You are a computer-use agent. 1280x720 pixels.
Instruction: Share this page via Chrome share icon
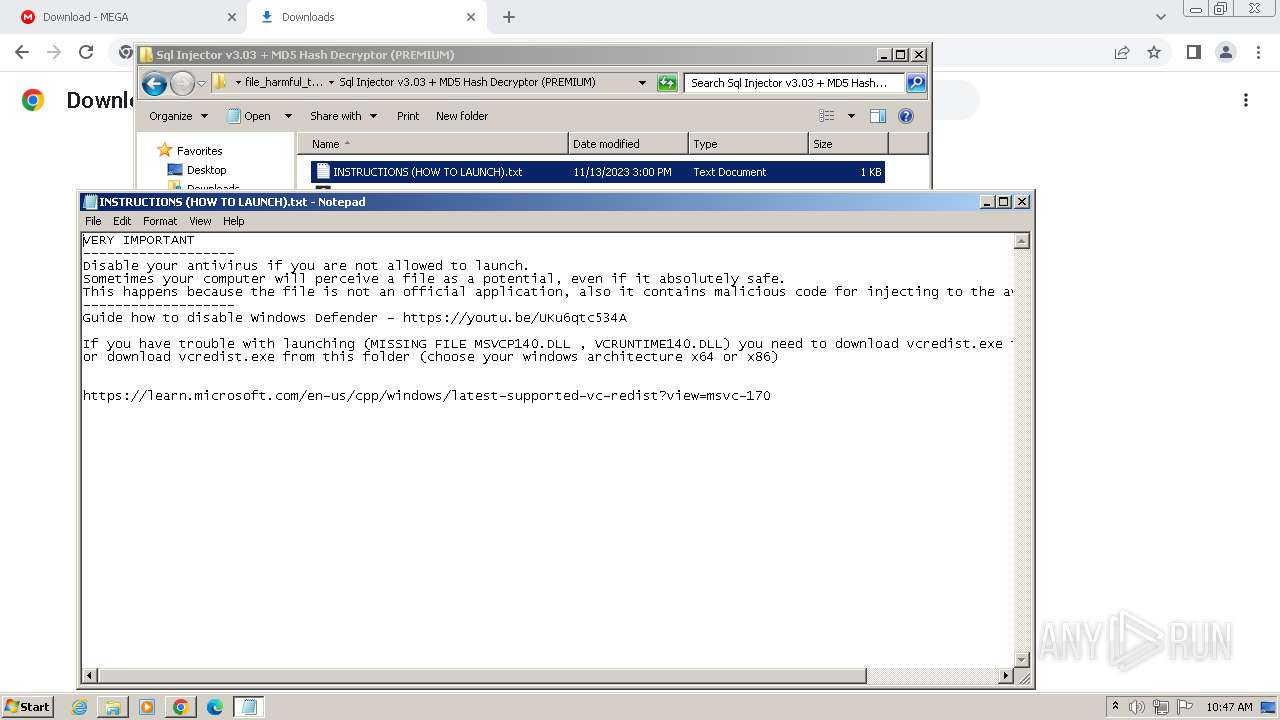[x=1122, y=52]
